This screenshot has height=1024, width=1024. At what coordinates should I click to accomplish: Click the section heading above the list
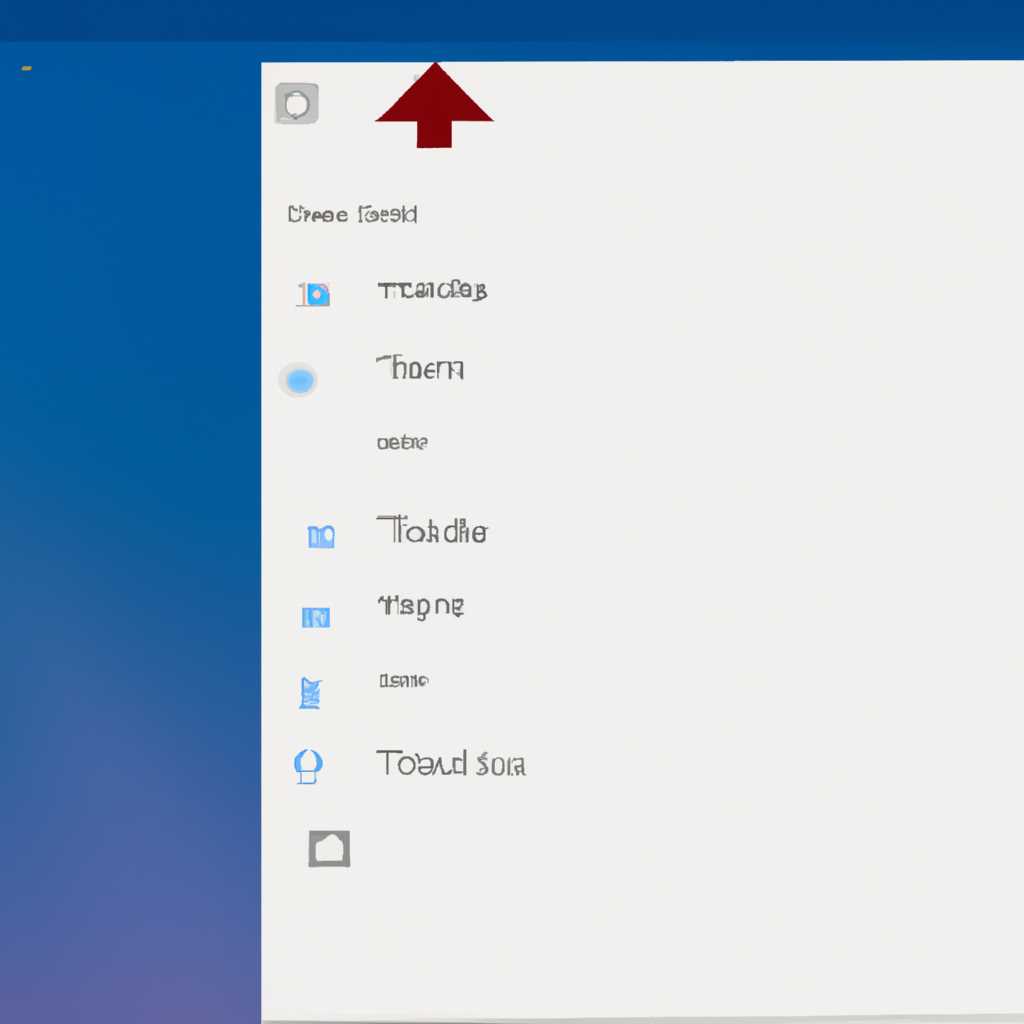(x=353, y=214)
